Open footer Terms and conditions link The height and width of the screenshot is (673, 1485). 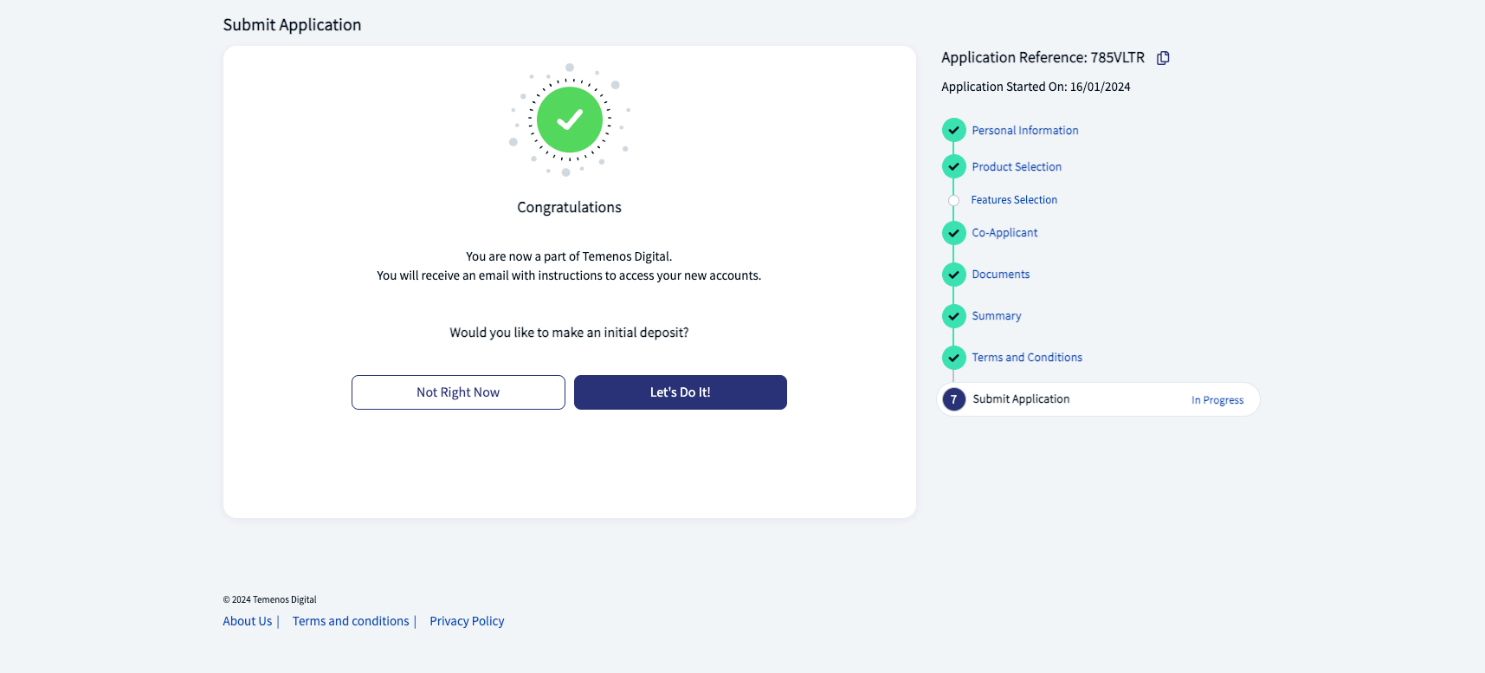(x=350, y=621)
